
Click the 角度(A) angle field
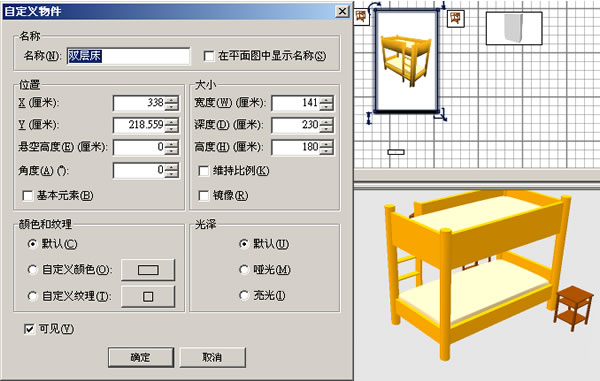pos(139,170)
